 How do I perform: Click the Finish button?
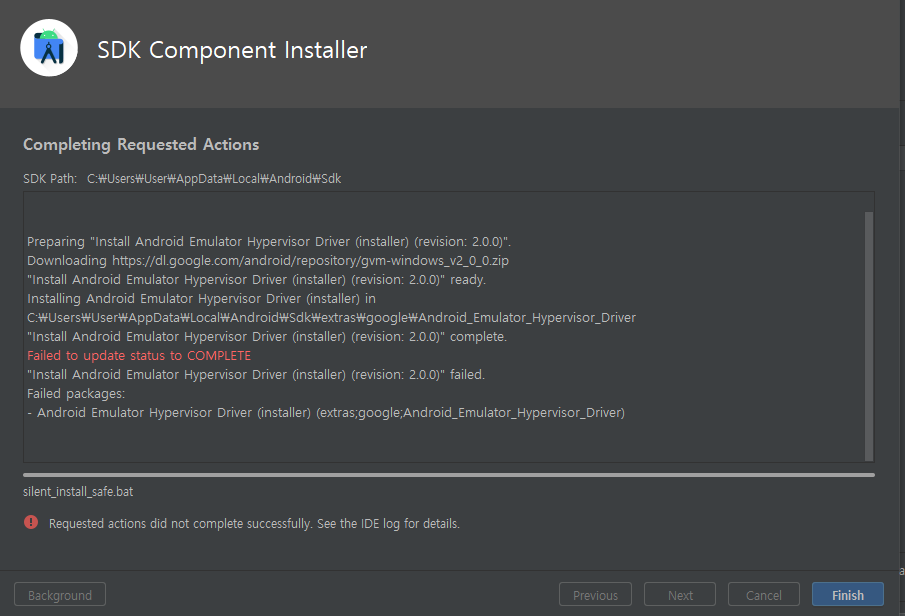847,595
